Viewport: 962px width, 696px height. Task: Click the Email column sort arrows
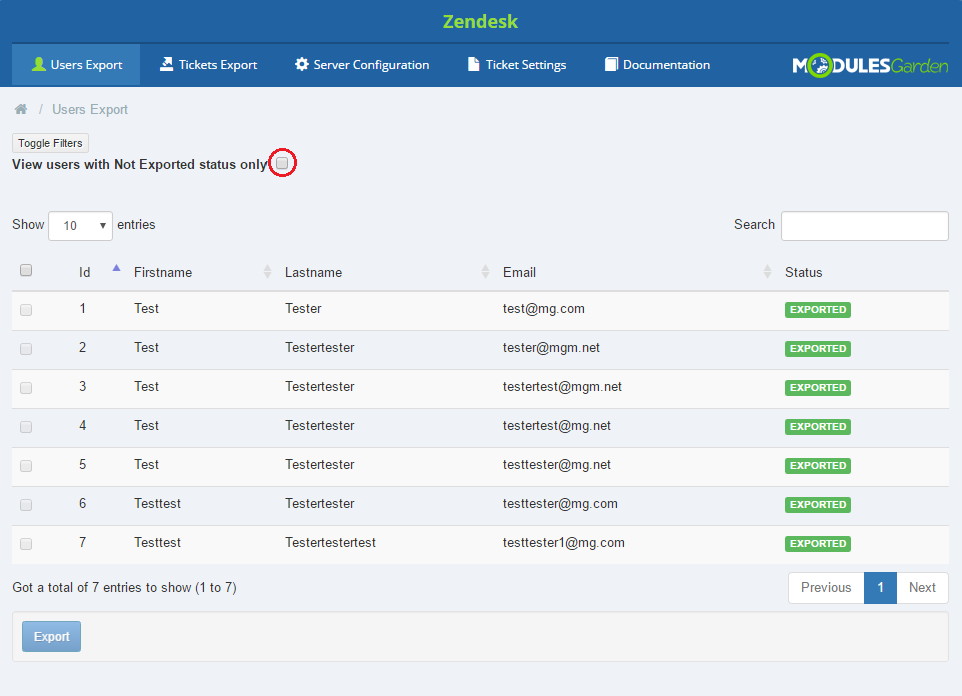[767, 272]
